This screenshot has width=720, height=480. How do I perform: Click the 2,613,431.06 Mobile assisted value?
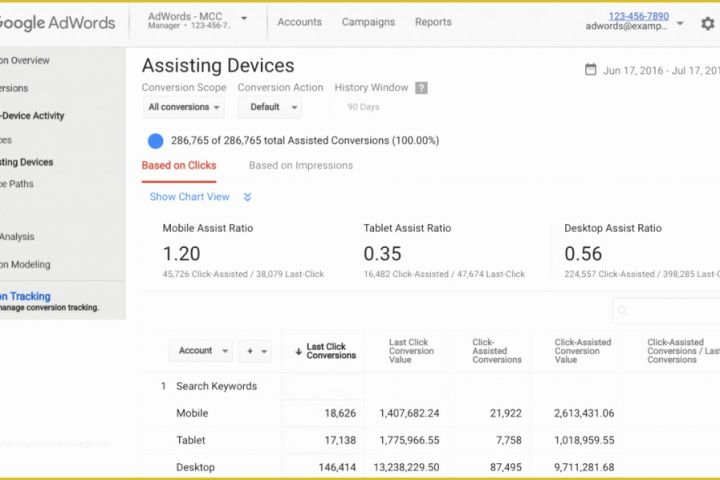584,413
